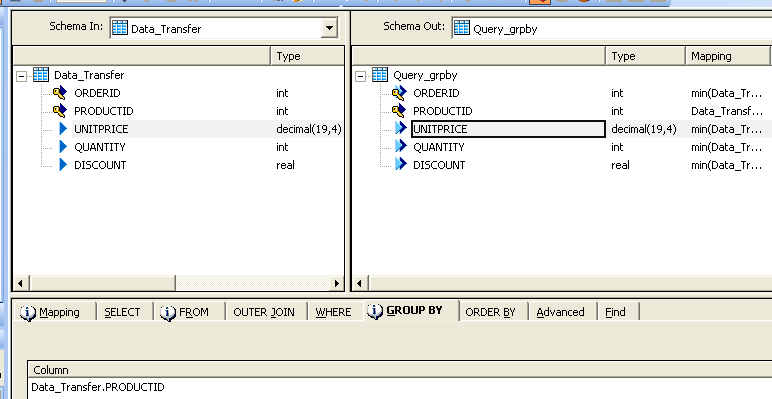Click arrow icon beside UNITPRICE in Schema Out
Viewport: 772px width, 399px height.
tap(401, 129)
